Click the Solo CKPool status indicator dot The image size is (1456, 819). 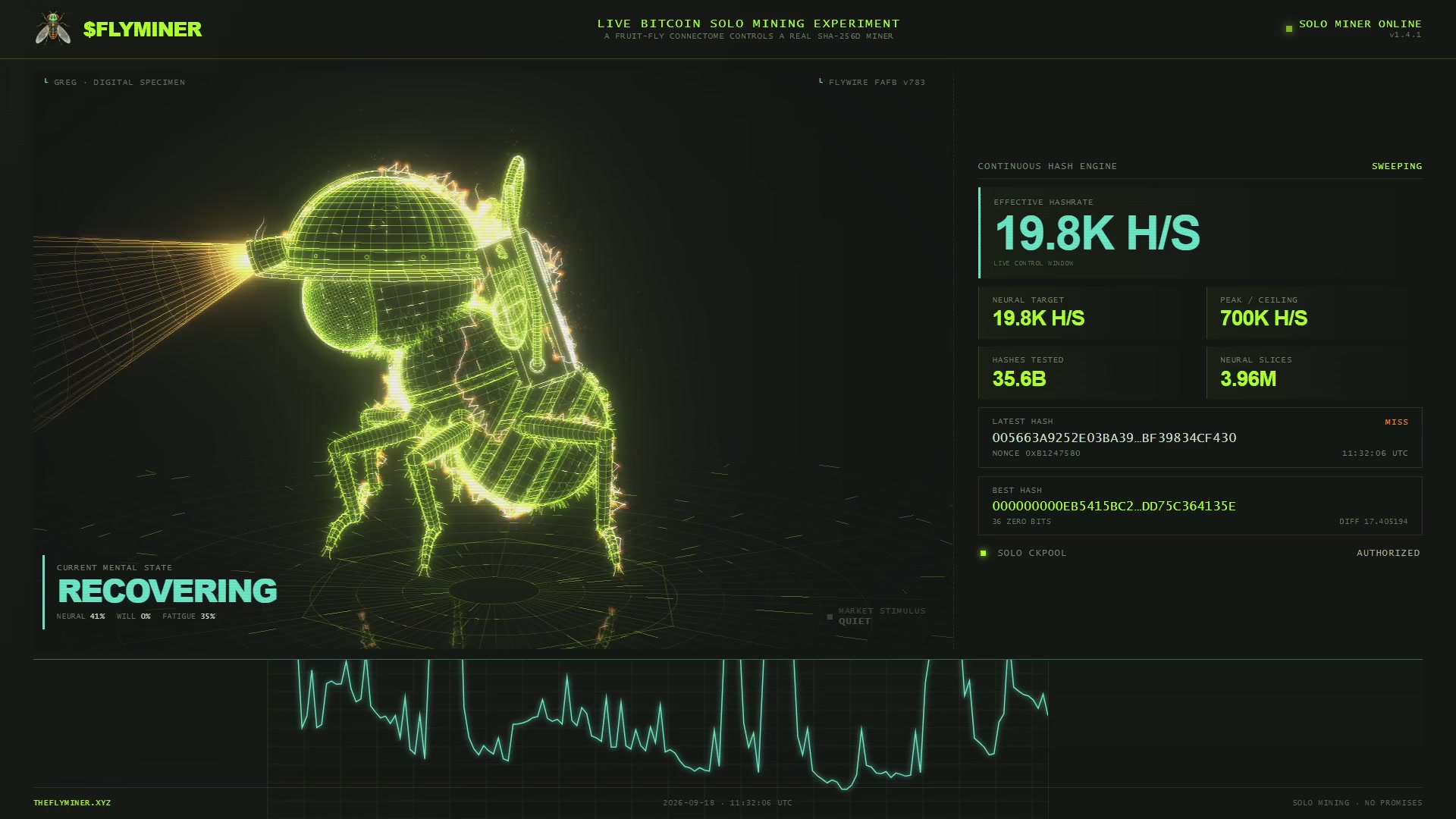pos(984,553)
